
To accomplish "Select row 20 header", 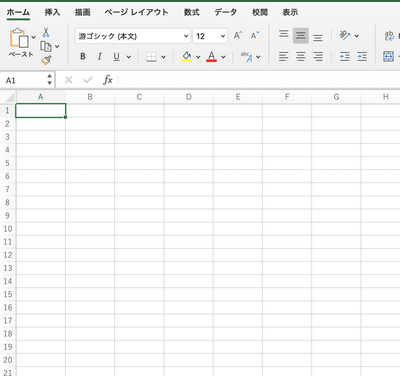I will (8, 360).
